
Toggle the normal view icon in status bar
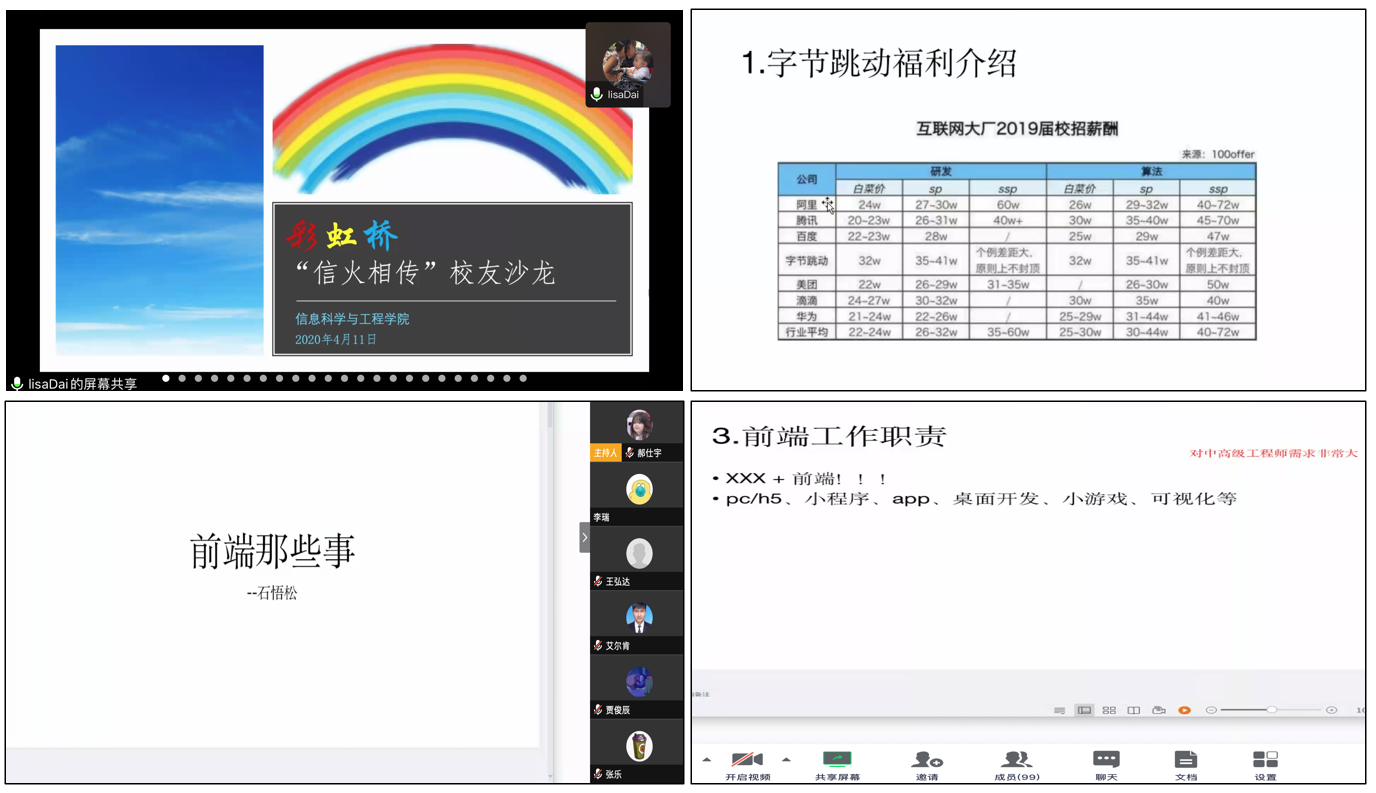coord(1084,710)
